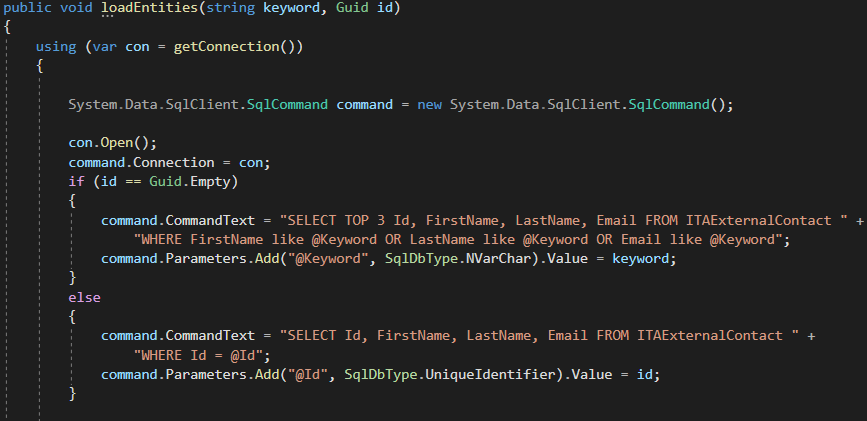Click the Guid.Empty expression
867x421 pixels.
[190, 182]
